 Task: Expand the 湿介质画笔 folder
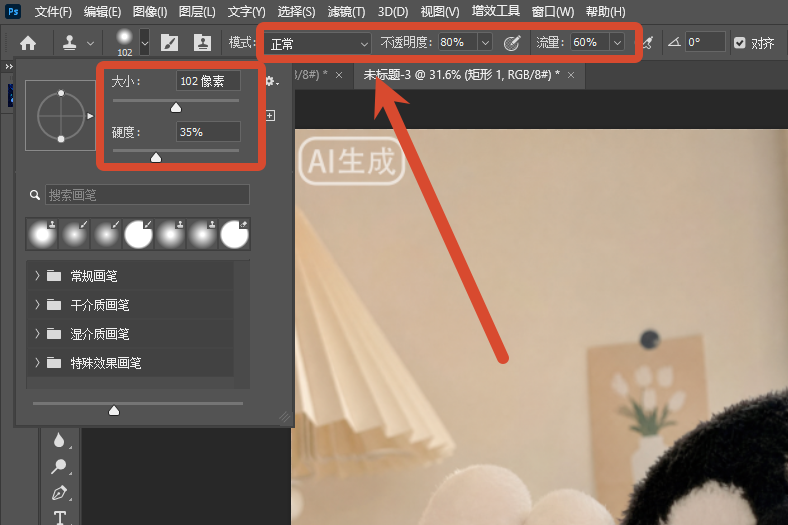[x=37, y=334]
